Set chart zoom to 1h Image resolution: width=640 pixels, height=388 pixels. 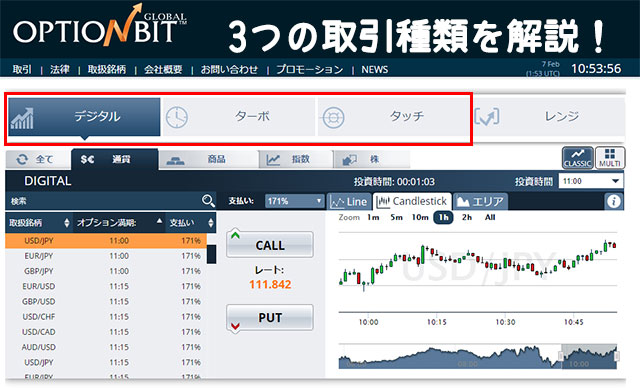pyautogui.click(x=443, y=217)
